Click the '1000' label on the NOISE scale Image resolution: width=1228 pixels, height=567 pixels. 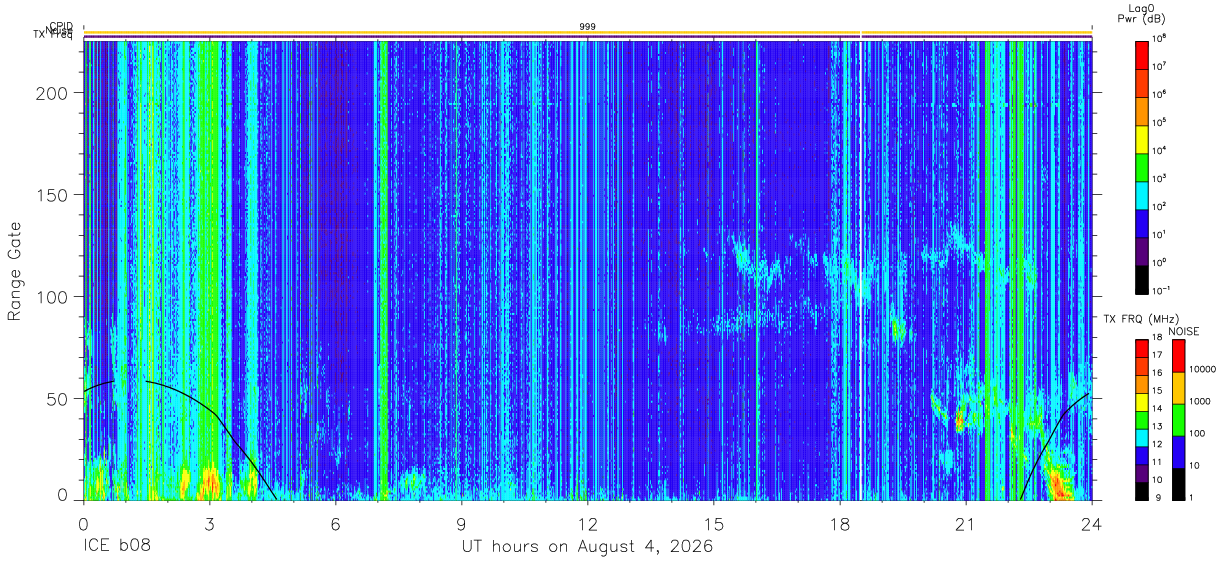[1201, 401]
